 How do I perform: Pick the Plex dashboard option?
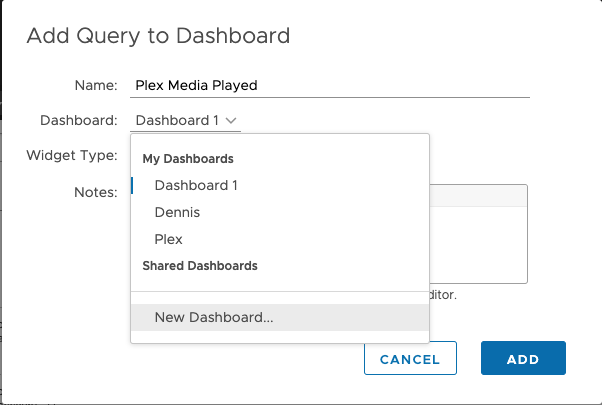168,239
